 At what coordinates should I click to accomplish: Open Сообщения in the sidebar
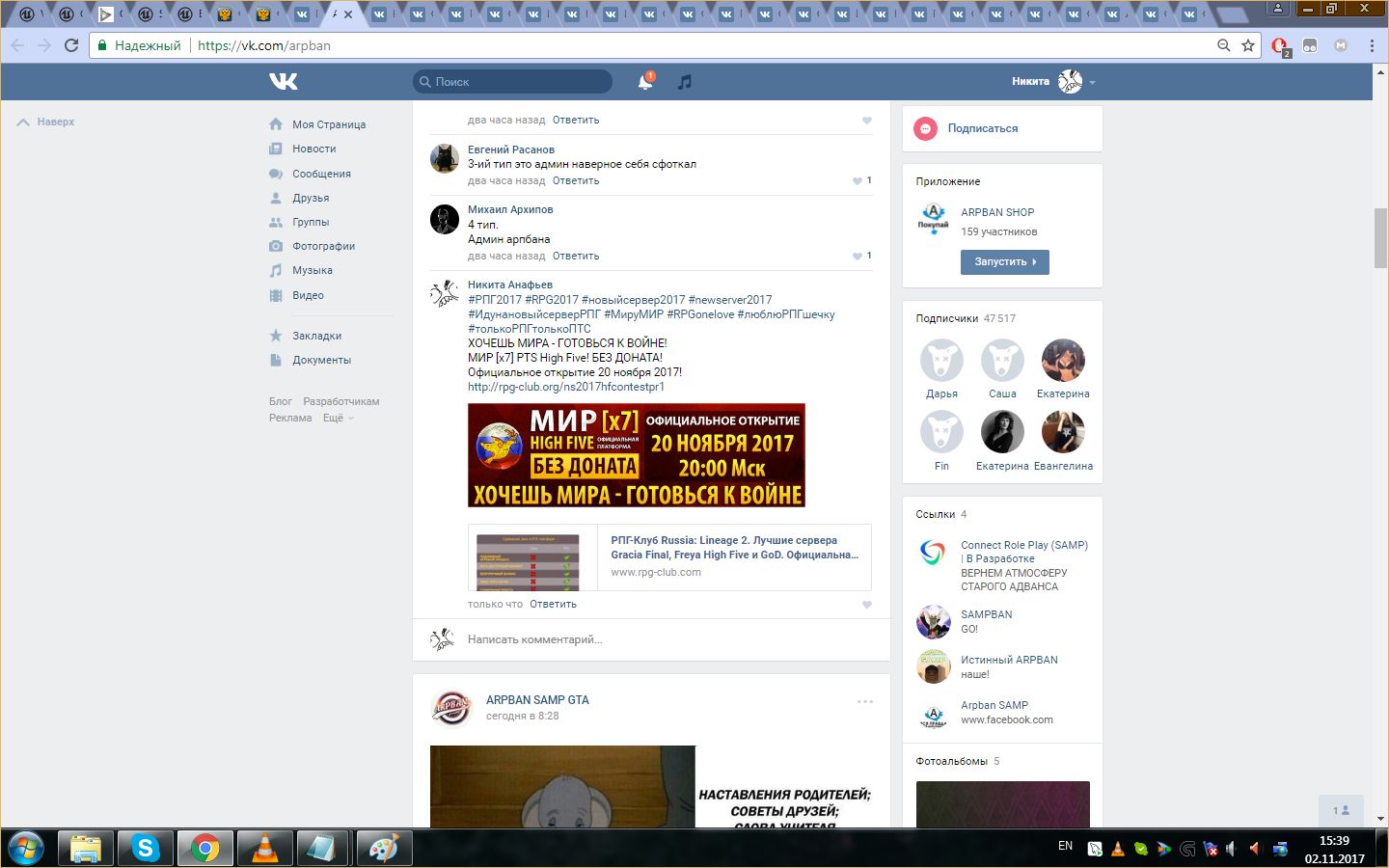point(321,174)
